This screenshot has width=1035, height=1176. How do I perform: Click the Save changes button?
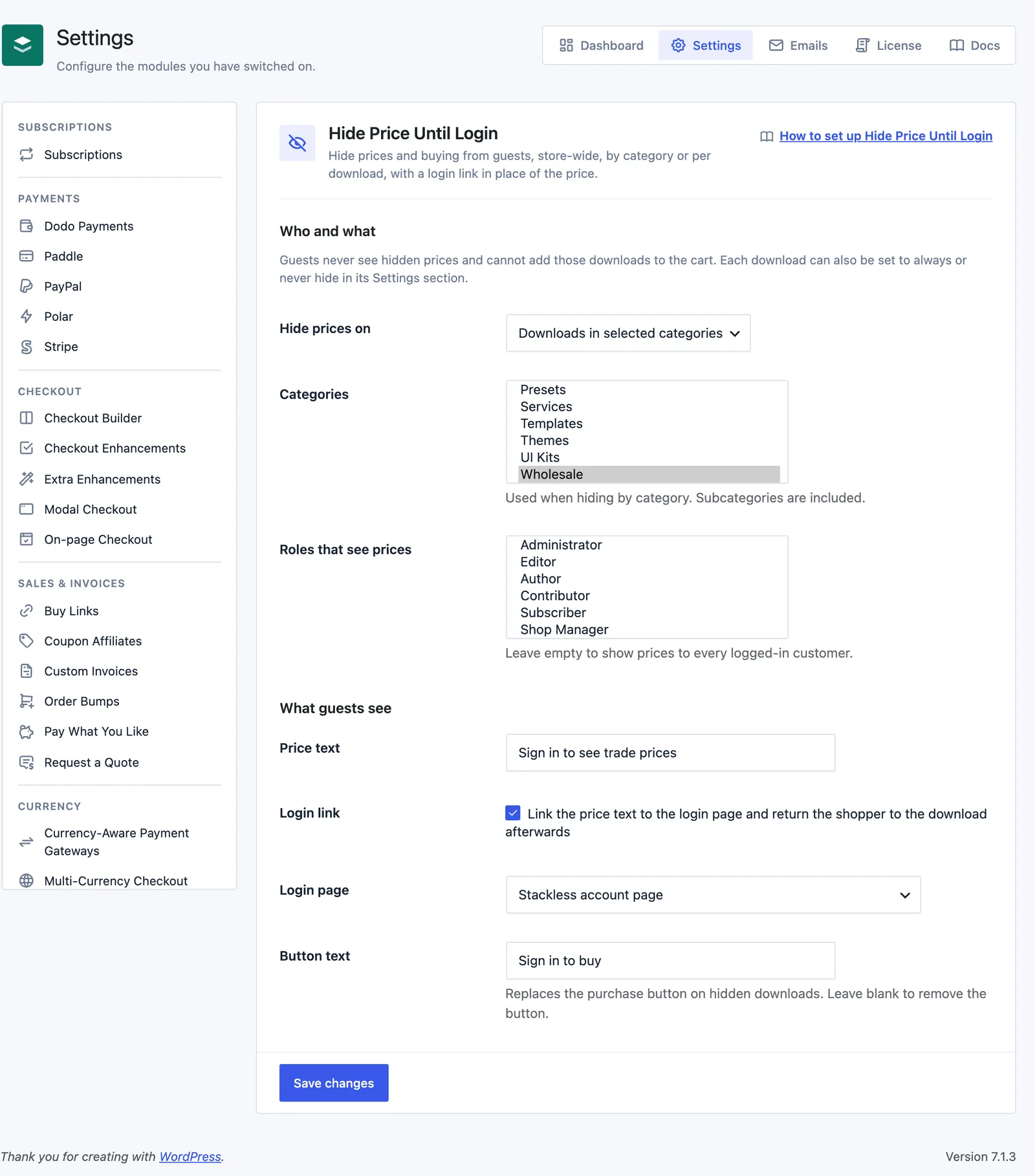pyautogui.click(x=334, y=1083)
